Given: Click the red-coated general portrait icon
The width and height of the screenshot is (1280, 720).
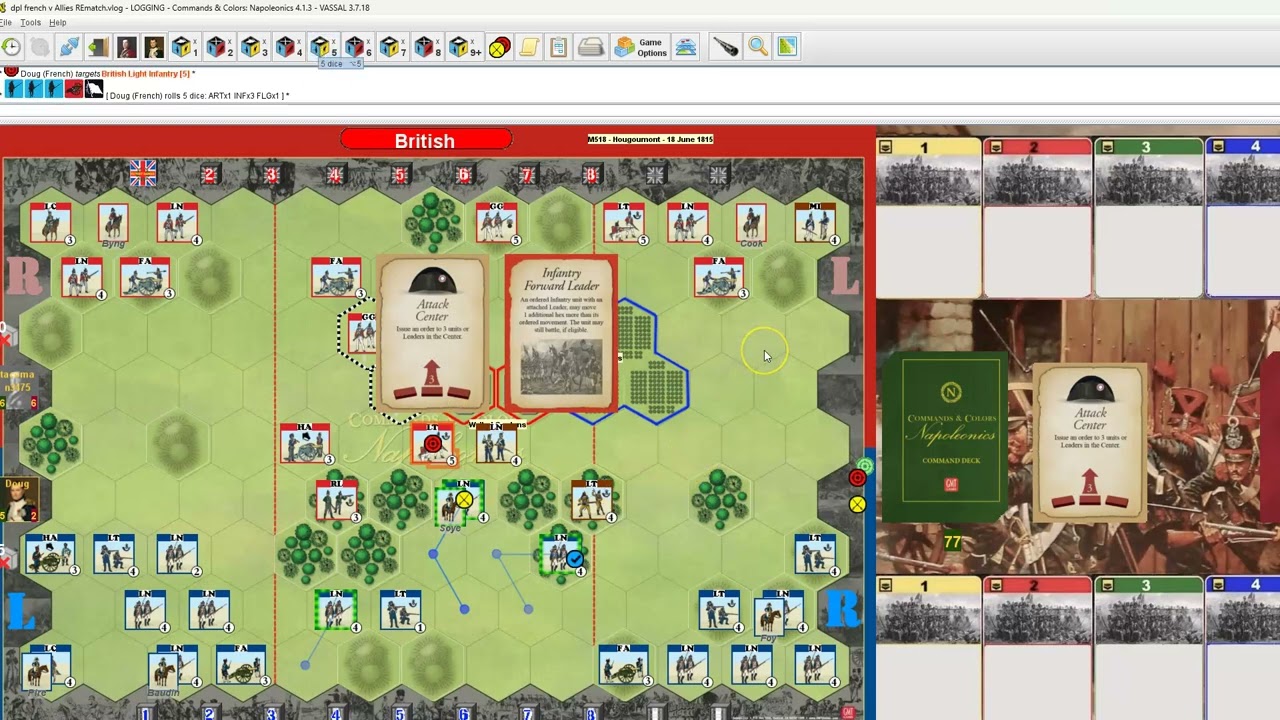Looking at the screenshot, I should coord(125,47).
